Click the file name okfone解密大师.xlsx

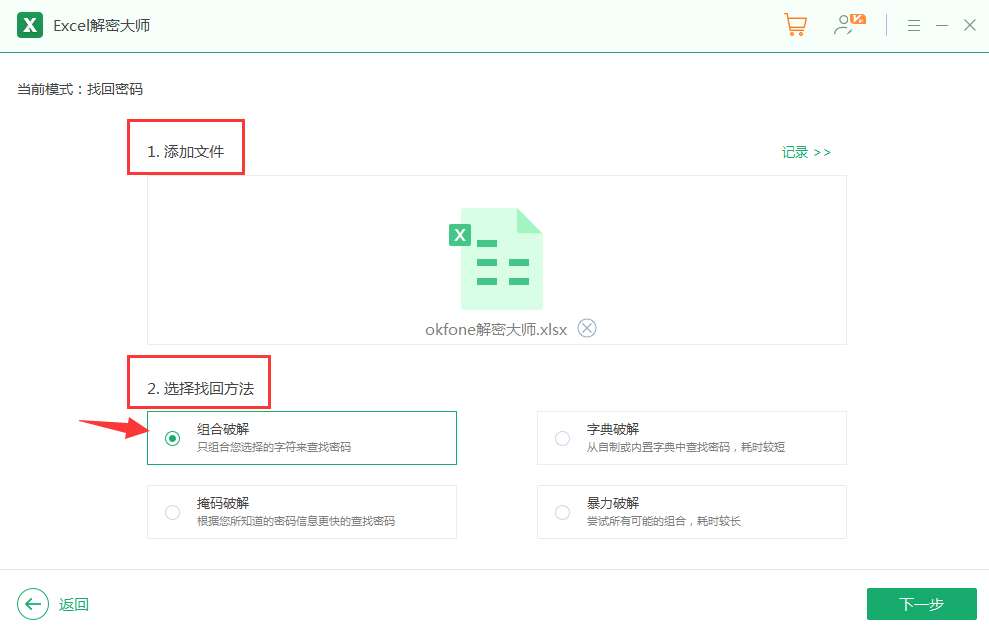[x=496, y=330]
